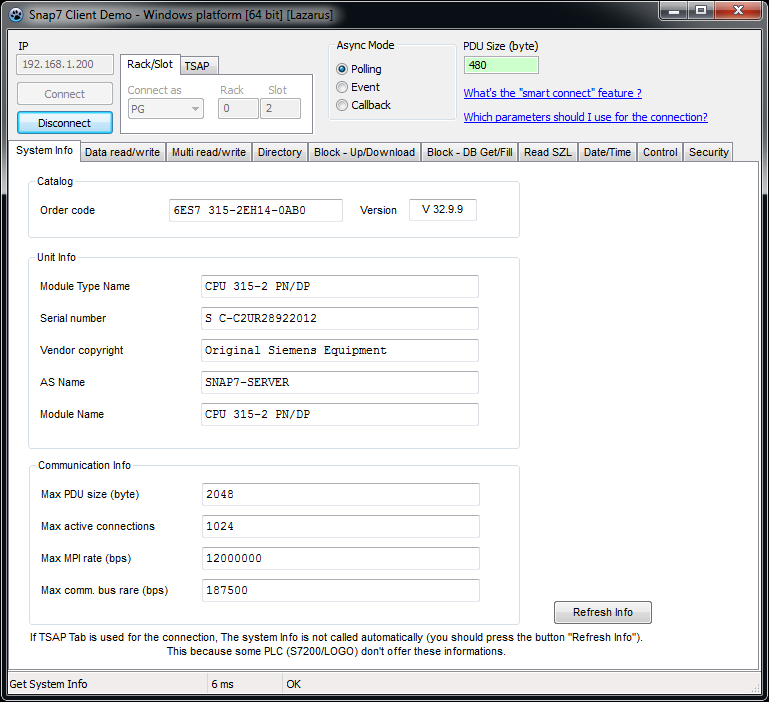Open the Security tab
Image resolution: width=769 pixels, height=702 pixels.
(x=709, y=152)
